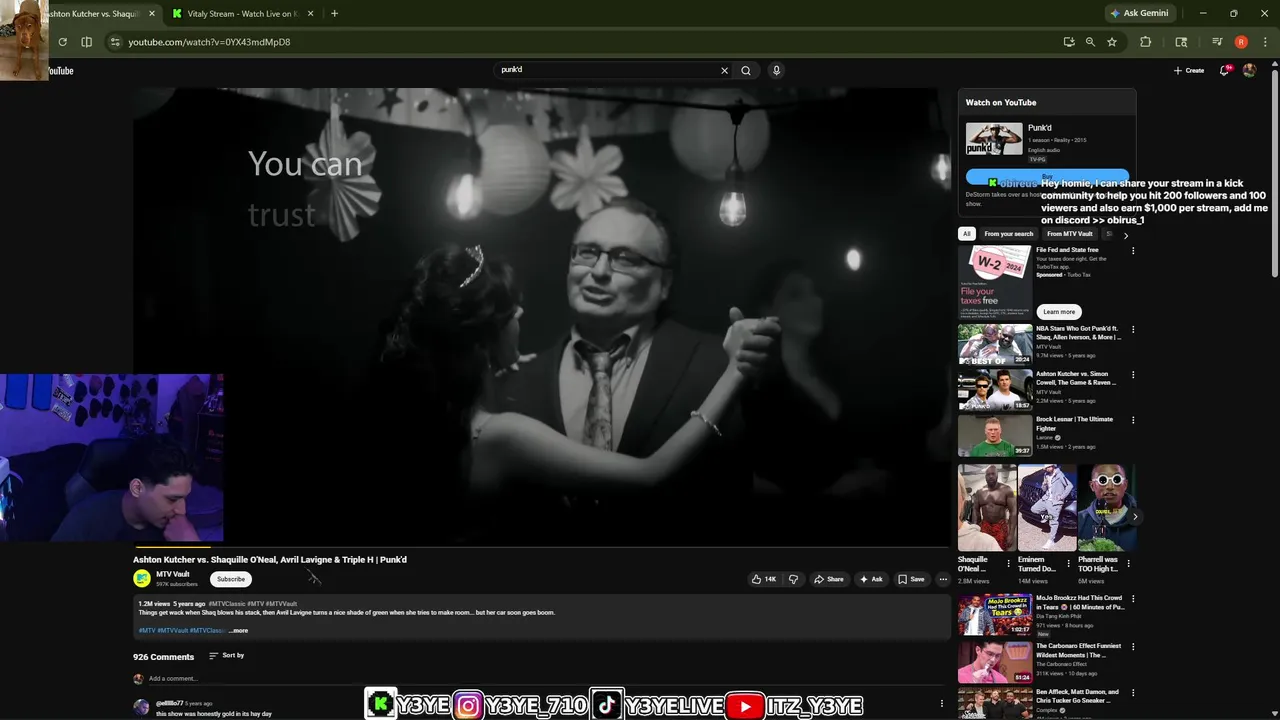The height and width of the screenshot is (720, 1280).
Task: Show more filter chips with arrow
Action: click(x=1126, y=236)
